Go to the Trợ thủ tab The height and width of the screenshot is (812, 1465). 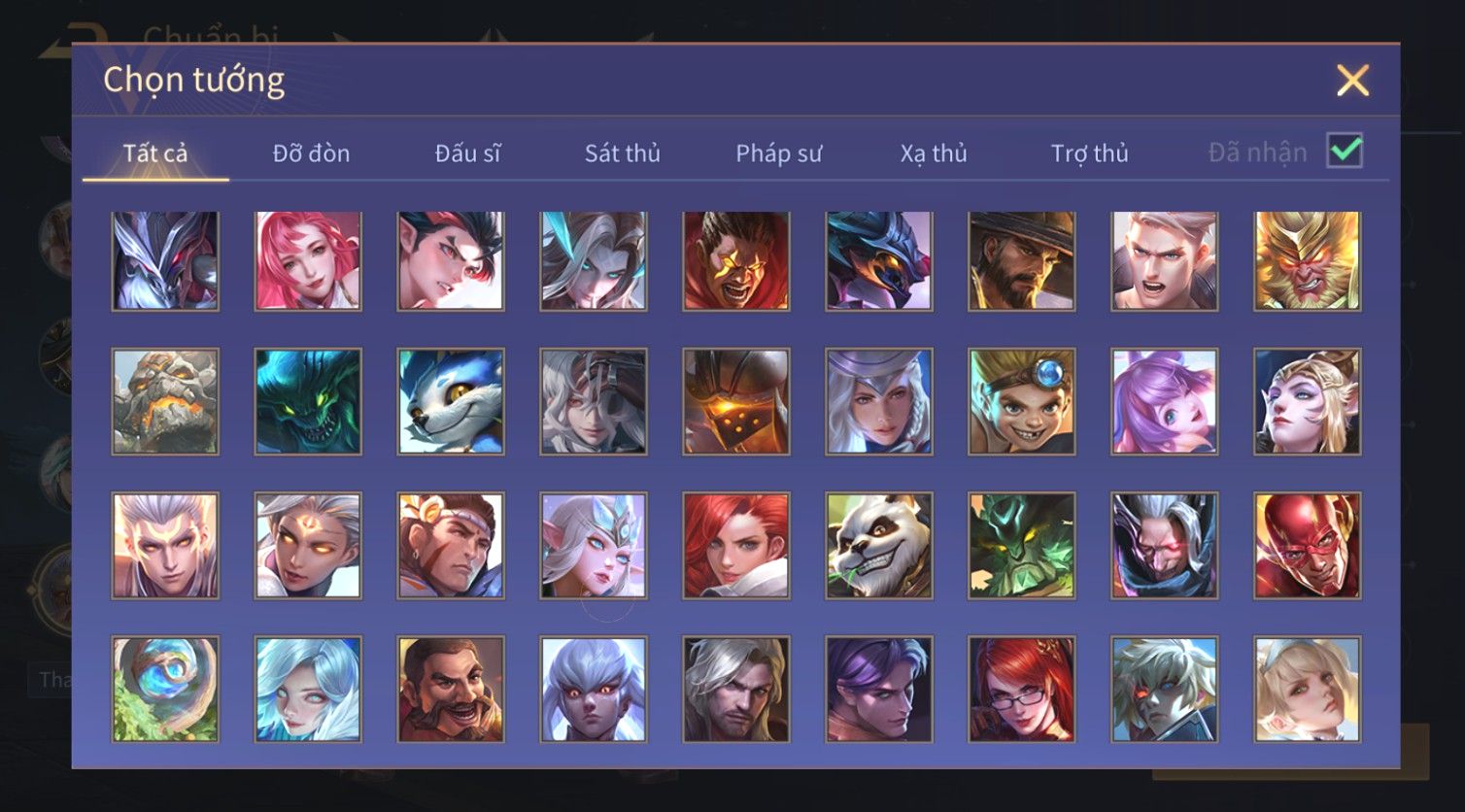[1089, 153]
